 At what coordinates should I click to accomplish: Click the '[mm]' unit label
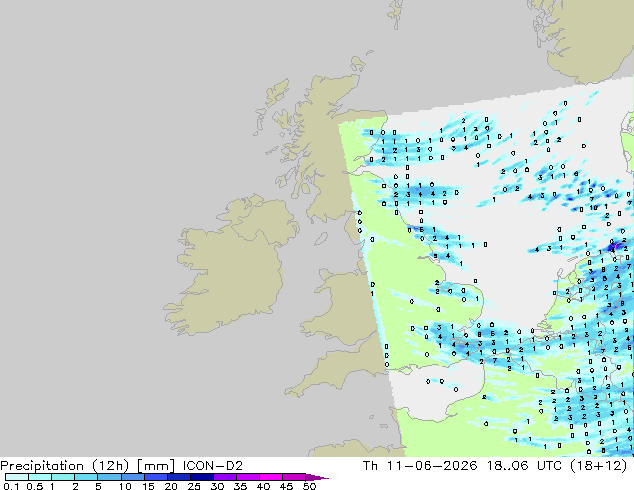click(156, 466)
